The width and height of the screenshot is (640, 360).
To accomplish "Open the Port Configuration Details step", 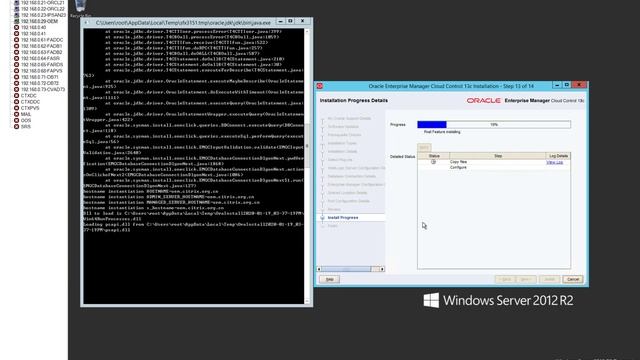I will pyautogui.click(x=349, y=201).
